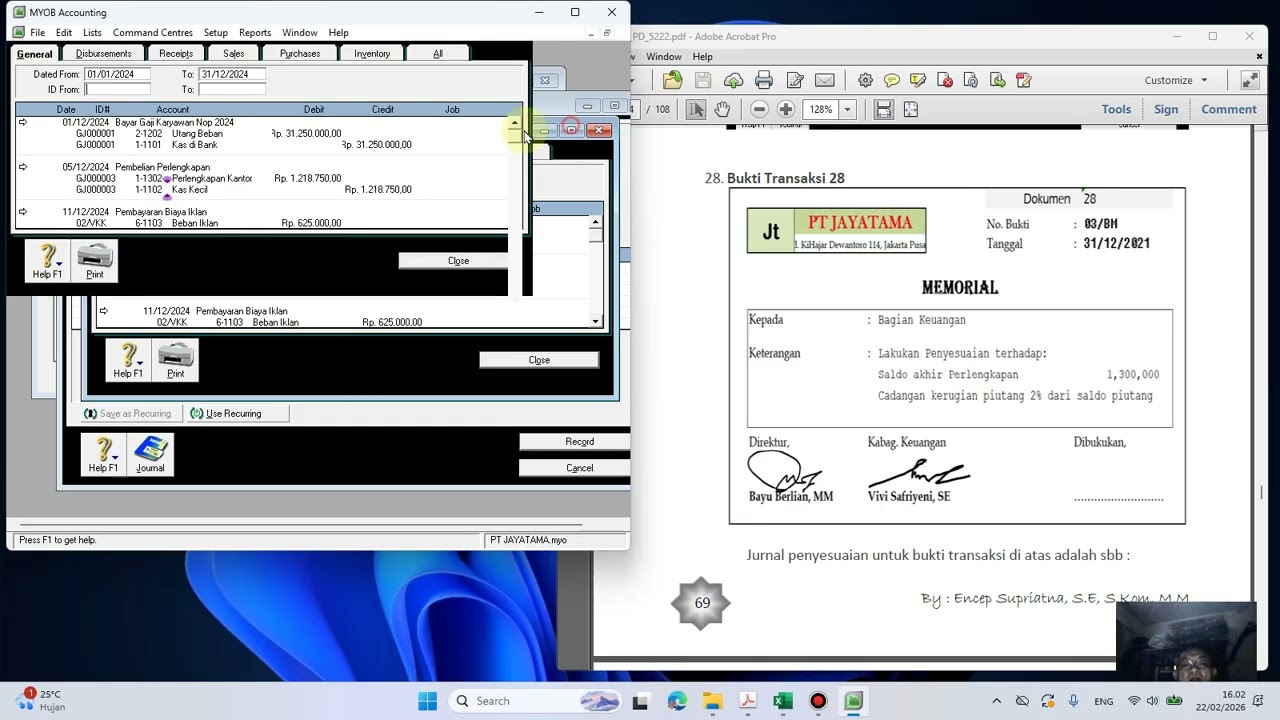Click Print icon in rear Transaction Journal window
1280x720 pixels.
(x=176, y=360)
